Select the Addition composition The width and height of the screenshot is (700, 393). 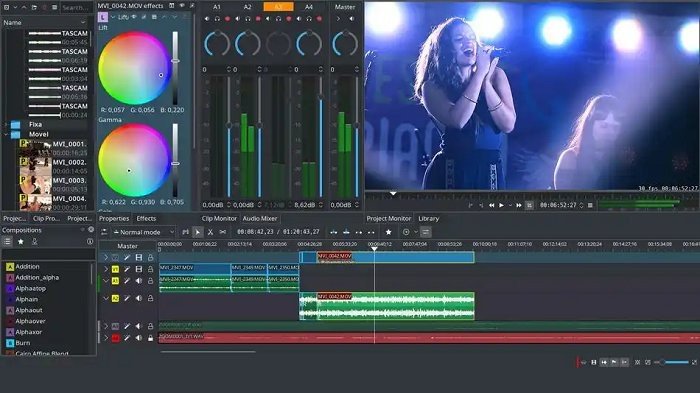27,267
